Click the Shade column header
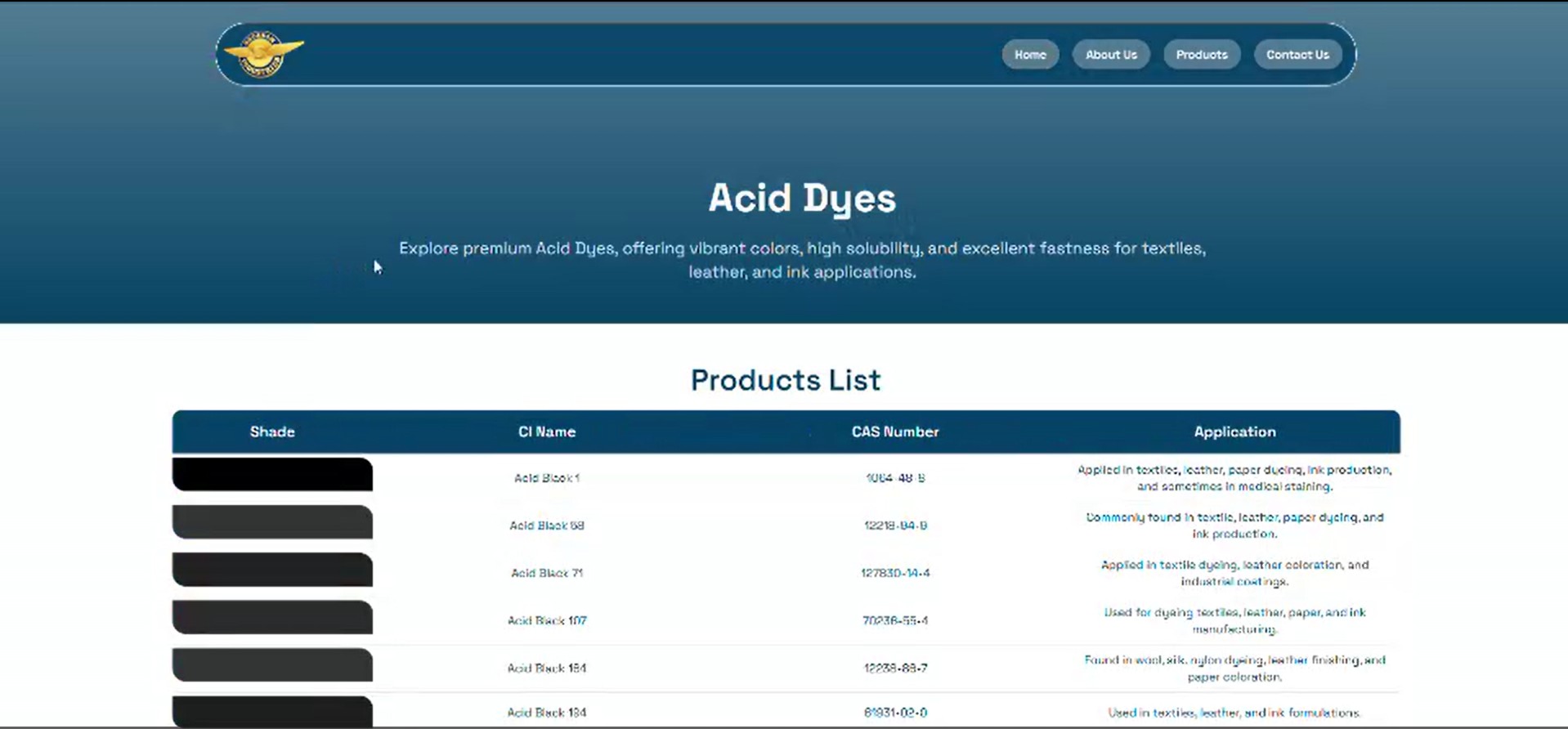Screen dimensions: 1568x729 click(x=272, y=432)
